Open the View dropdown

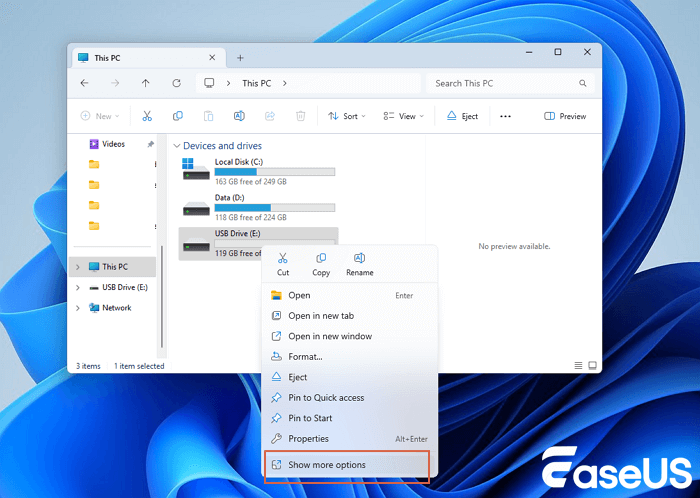point(404,116)
